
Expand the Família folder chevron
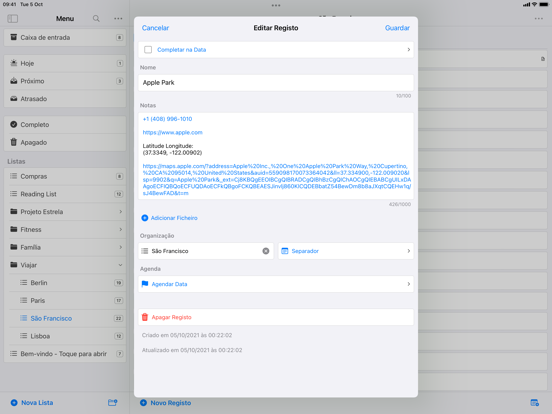point(120,247)
